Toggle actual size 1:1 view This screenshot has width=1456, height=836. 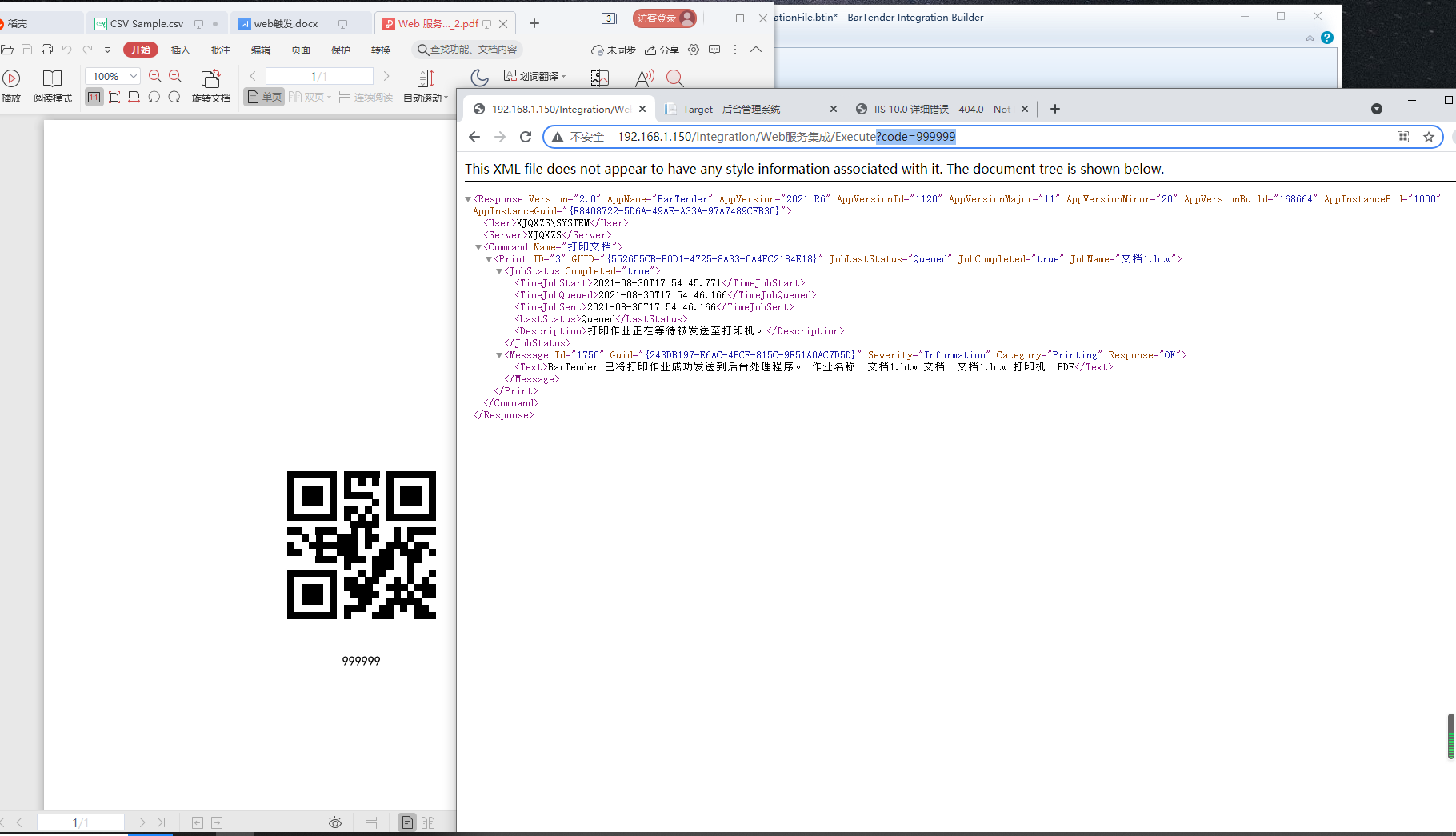pos(94,98)
